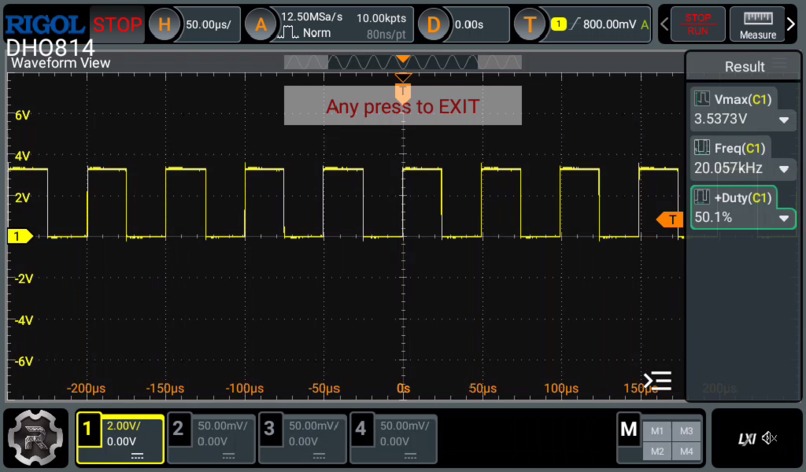Screen dimensions: 806x472
Task: Toggle channel 2 on/off
Action: coord(178,428)
